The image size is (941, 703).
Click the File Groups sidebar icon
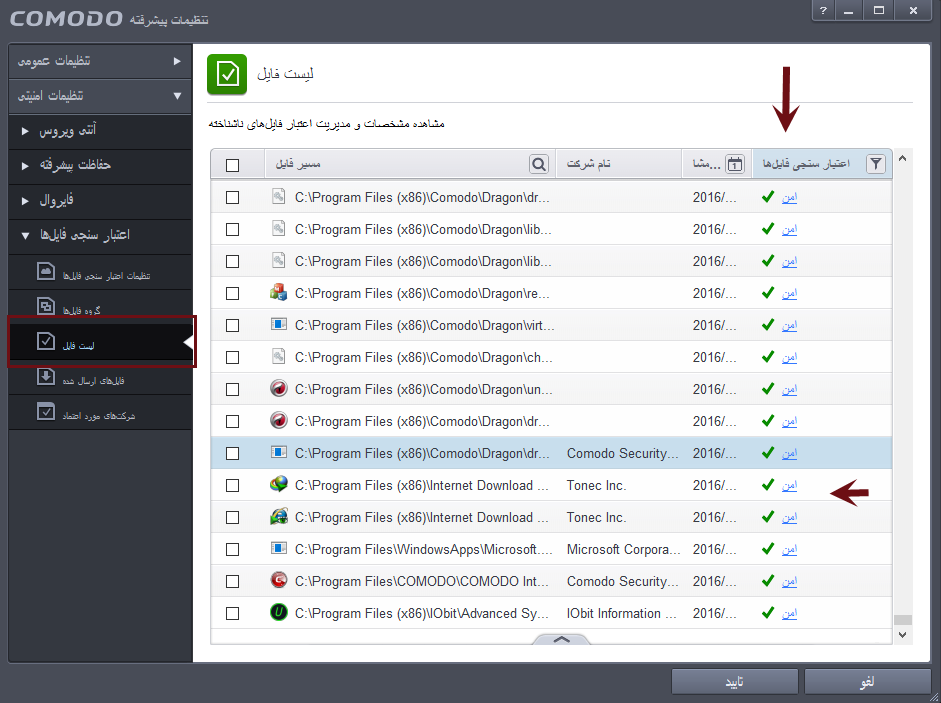point(46,306)
